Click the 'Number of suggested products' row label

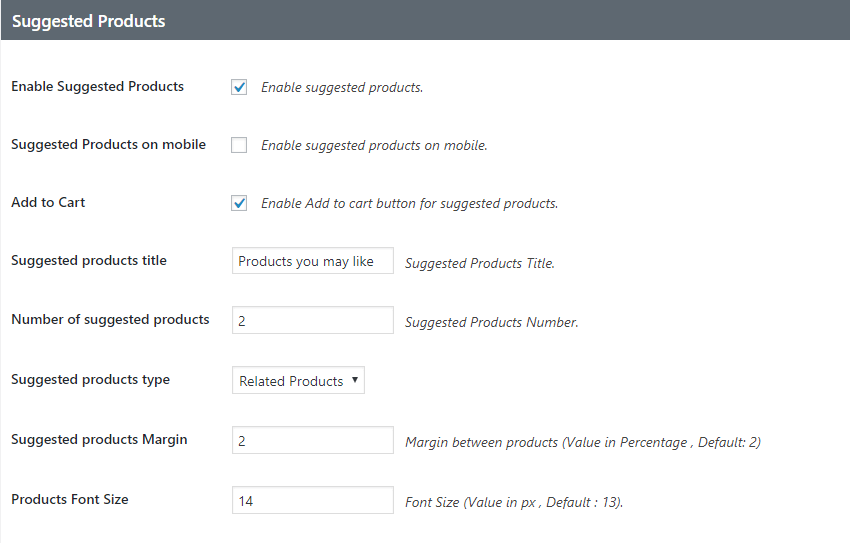point(110,319)
